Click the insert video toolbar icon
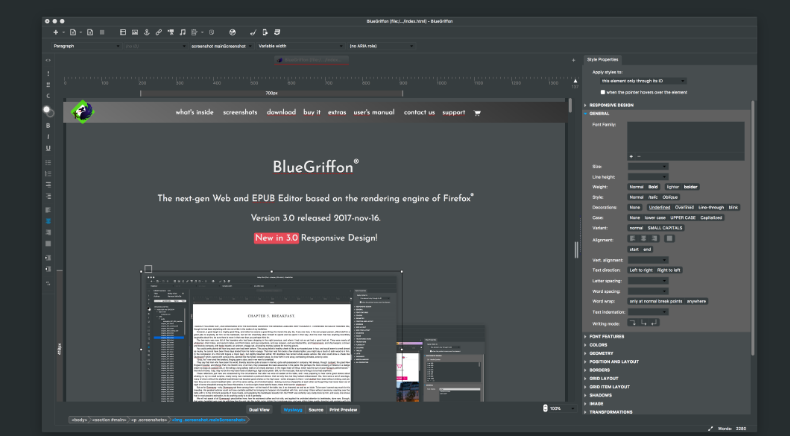The image size is (790, 436). coord(171,32)
